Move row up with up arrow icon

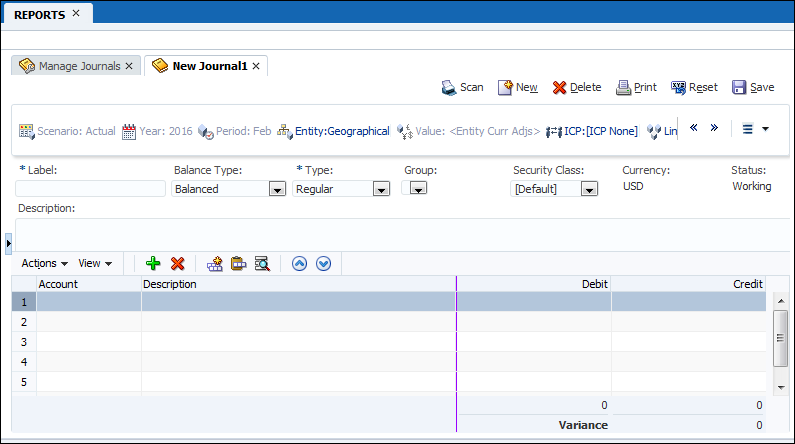[299, 264]
